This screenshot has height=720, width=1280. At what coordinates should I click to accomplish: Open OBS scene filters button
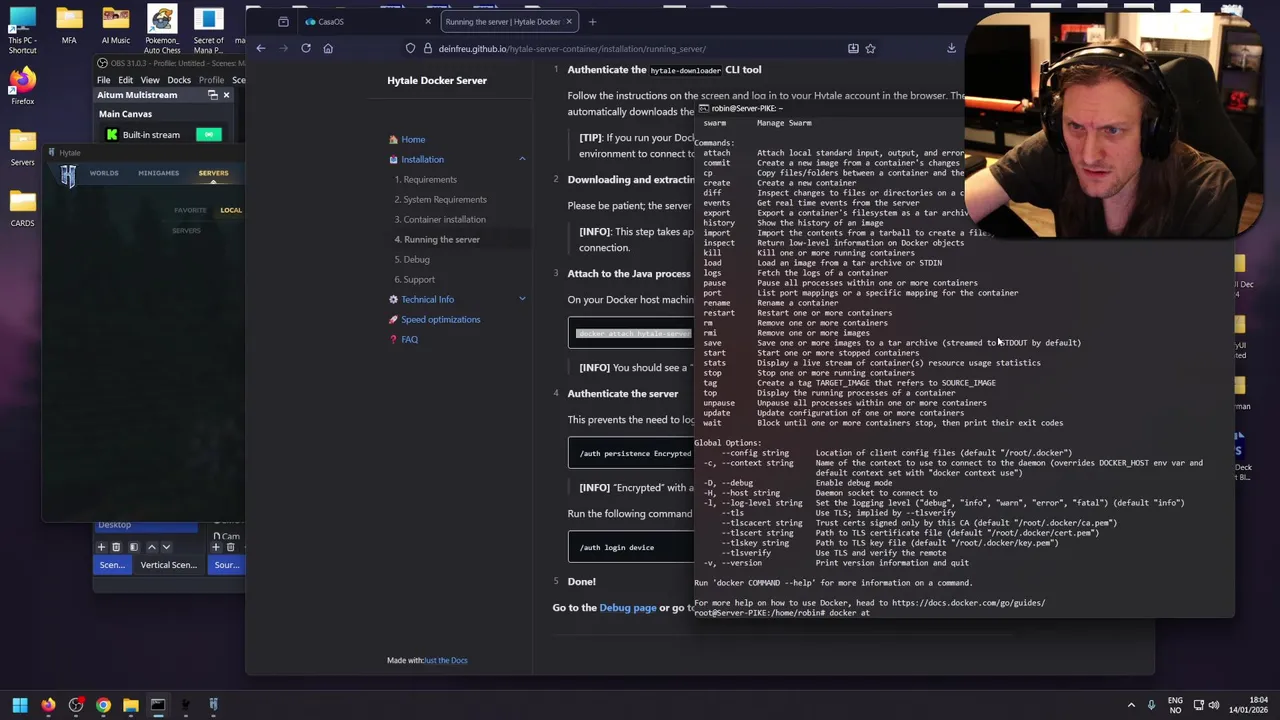[x=134, y=547]
